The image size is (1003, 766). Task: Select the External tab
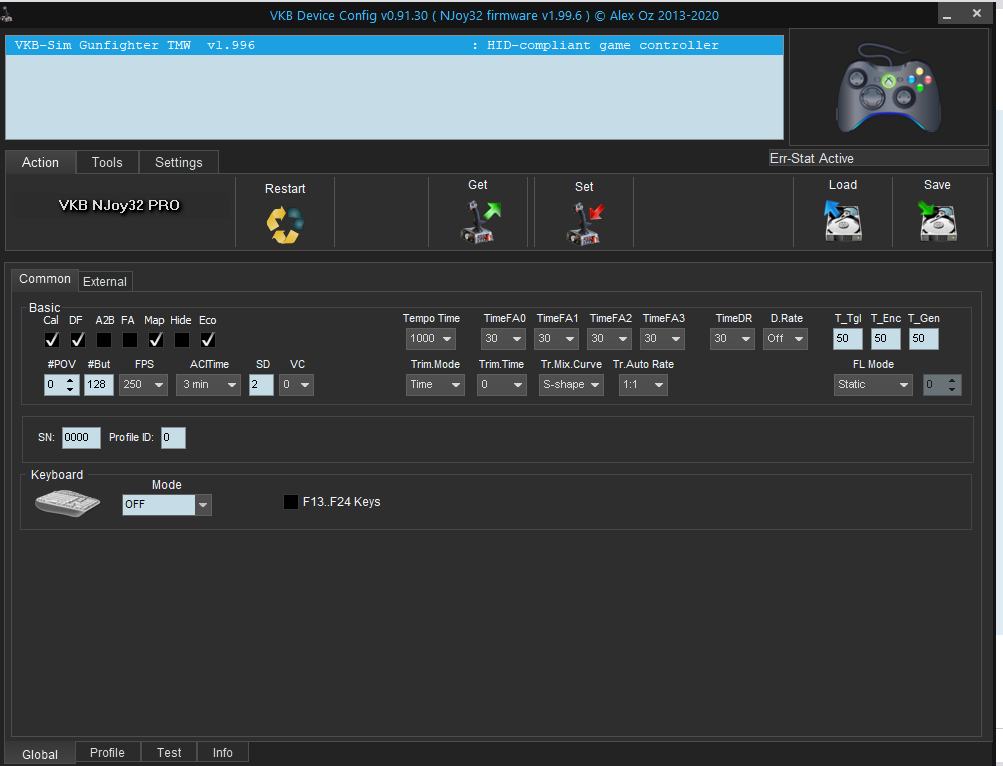[105, 282]
